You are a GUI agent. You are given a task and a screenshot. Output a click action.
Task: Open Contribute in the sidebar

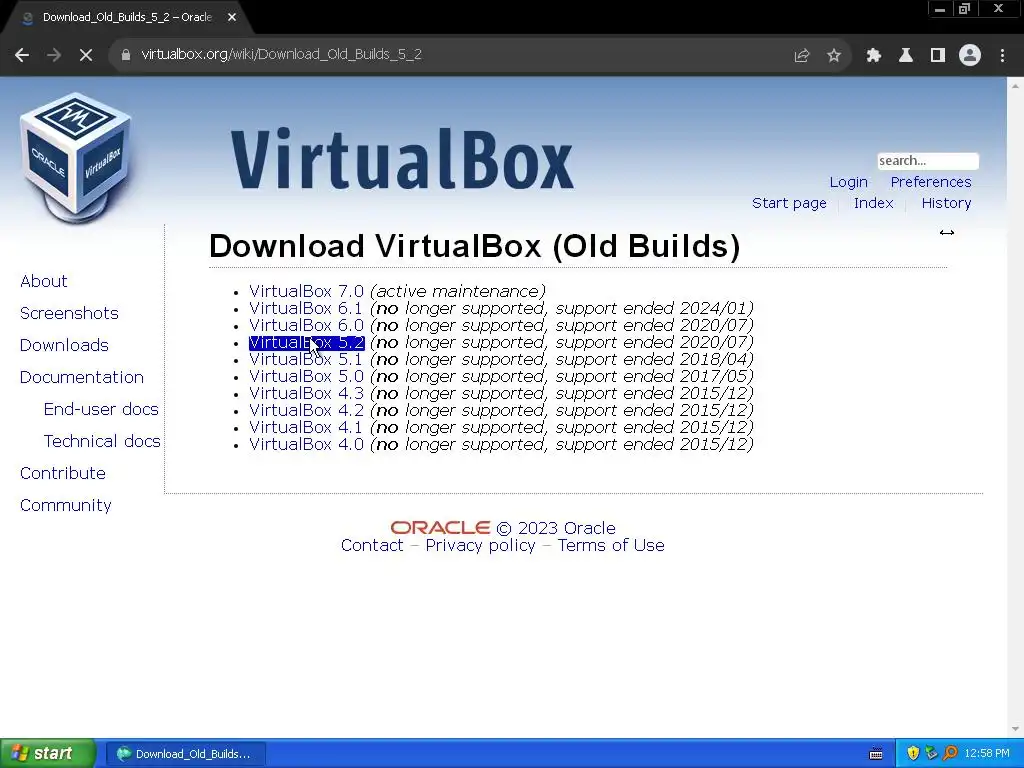click(63, 473)
